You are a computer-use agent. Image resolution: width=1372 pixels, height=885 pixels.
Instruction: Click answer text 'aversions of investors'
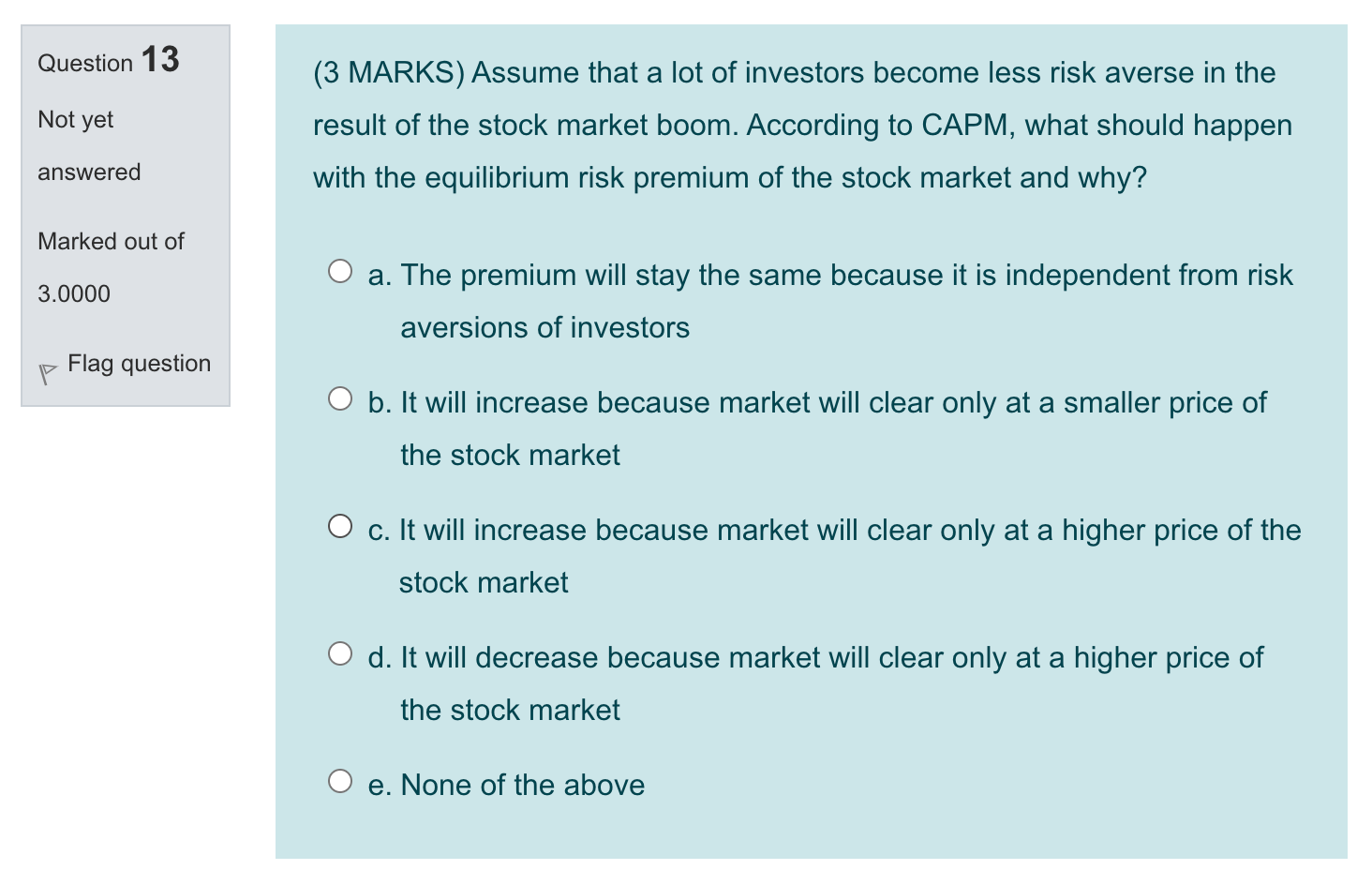544,327
